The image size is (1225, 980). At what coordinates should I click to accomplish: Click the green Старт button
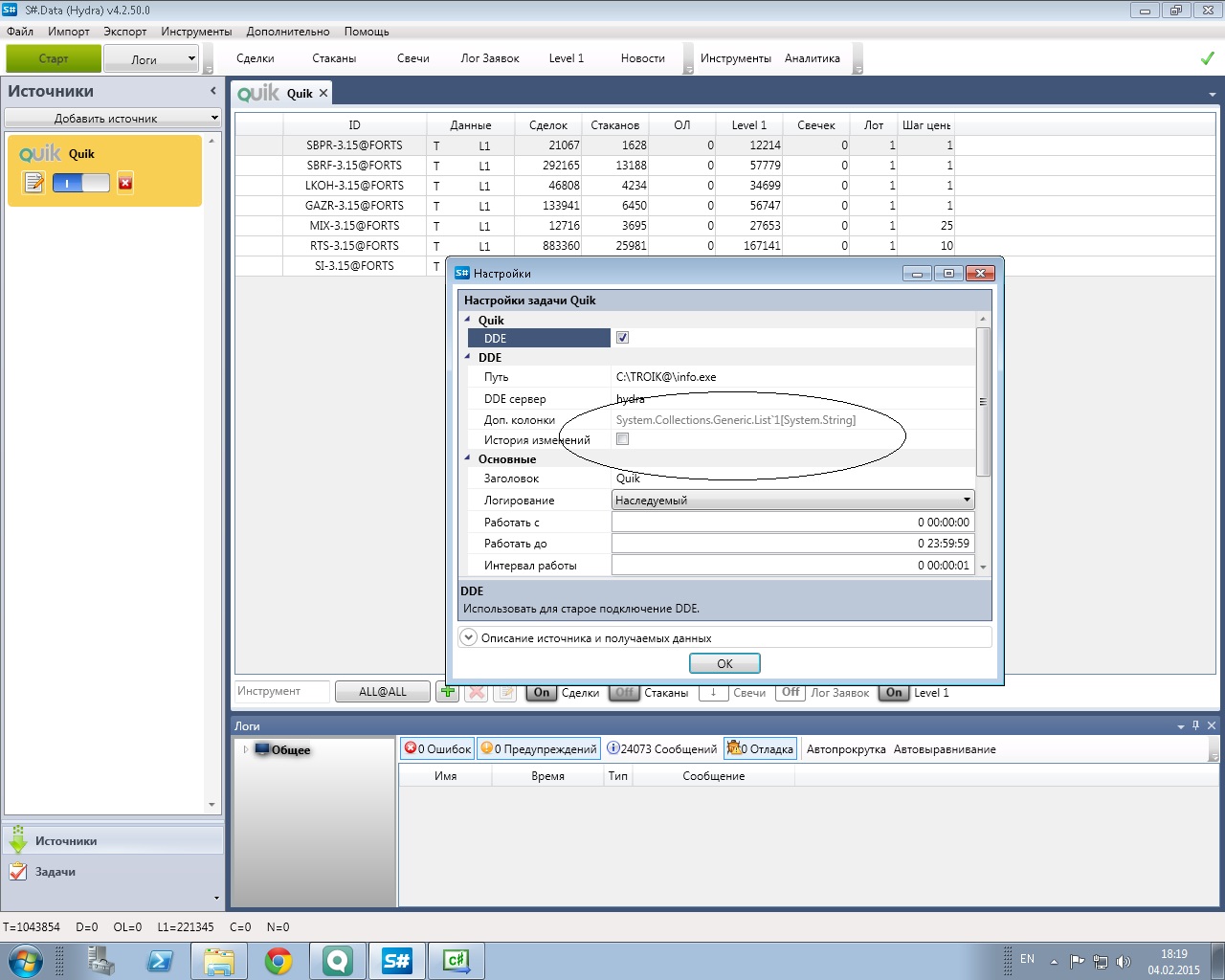(54, 58)
